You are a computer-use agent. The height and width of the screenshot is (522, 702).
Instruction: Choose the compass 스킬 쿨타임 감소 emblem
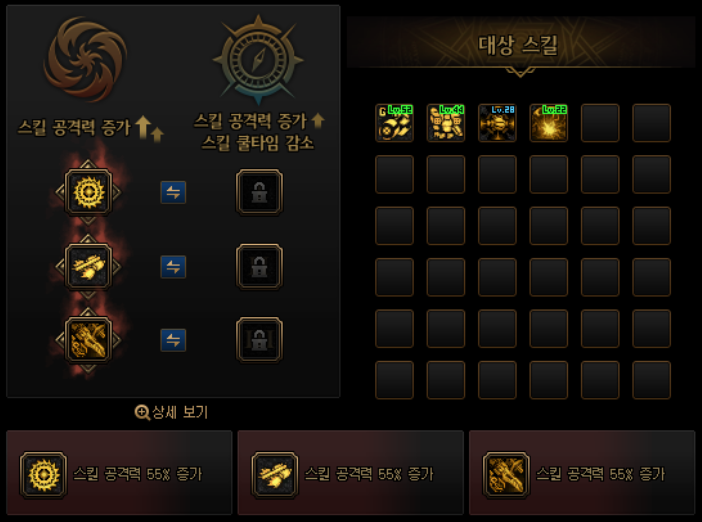tap(258, 59)
